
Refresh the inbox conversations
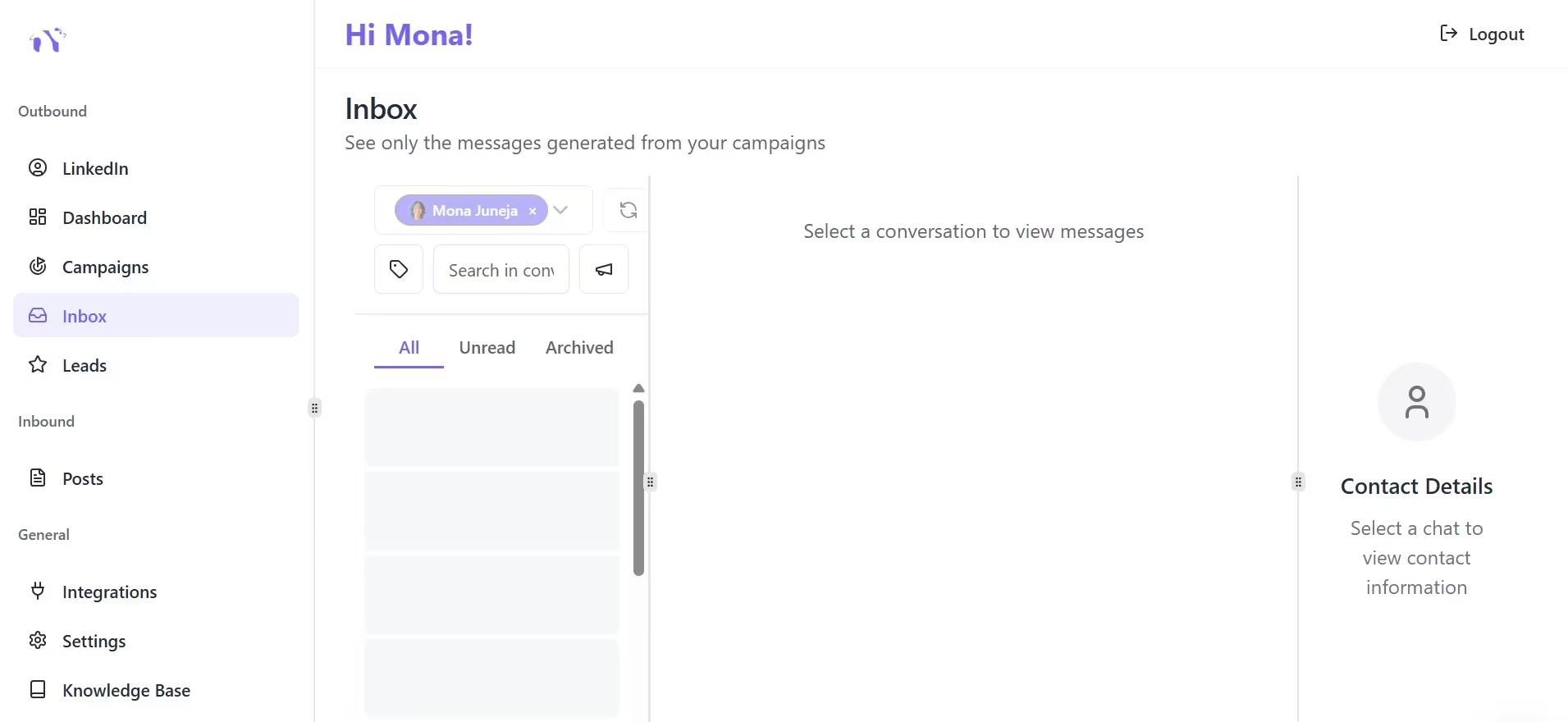(x=628, y=210)
